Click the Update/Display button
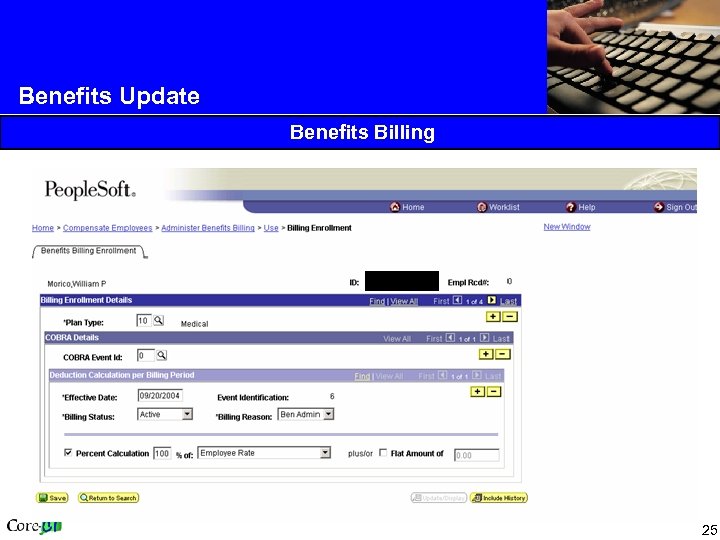Viewport: 720px width, 540px height. [x=439, y=498]
